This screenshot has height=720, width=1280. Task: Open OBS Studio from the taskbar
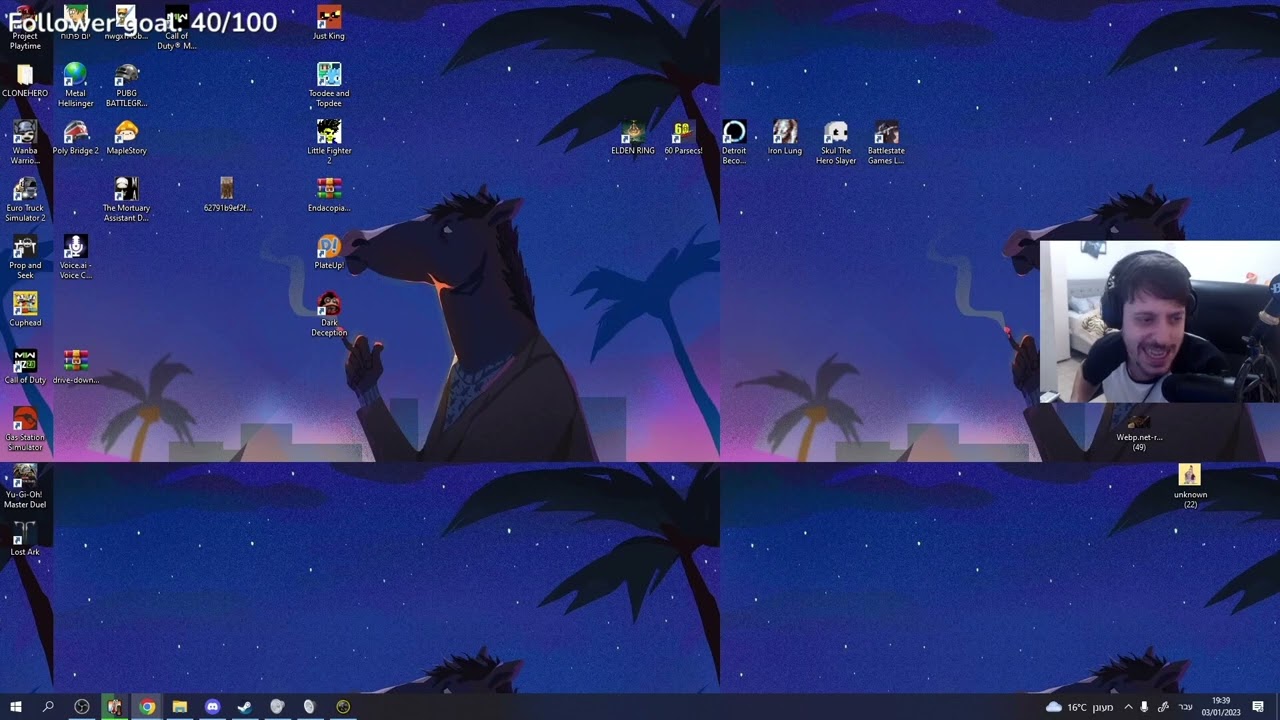82,707
